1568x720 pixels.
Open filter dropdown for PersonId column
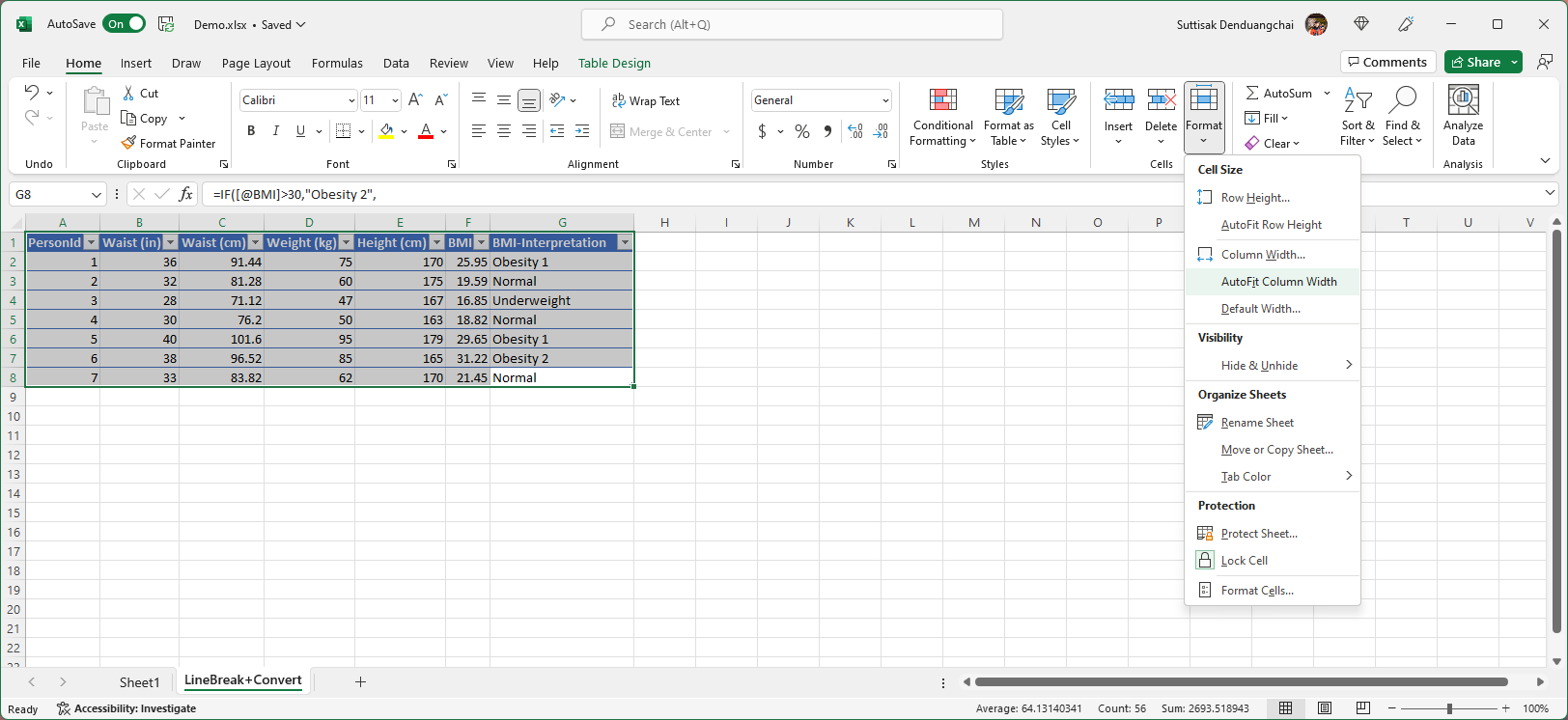click(x=91, y=242)
